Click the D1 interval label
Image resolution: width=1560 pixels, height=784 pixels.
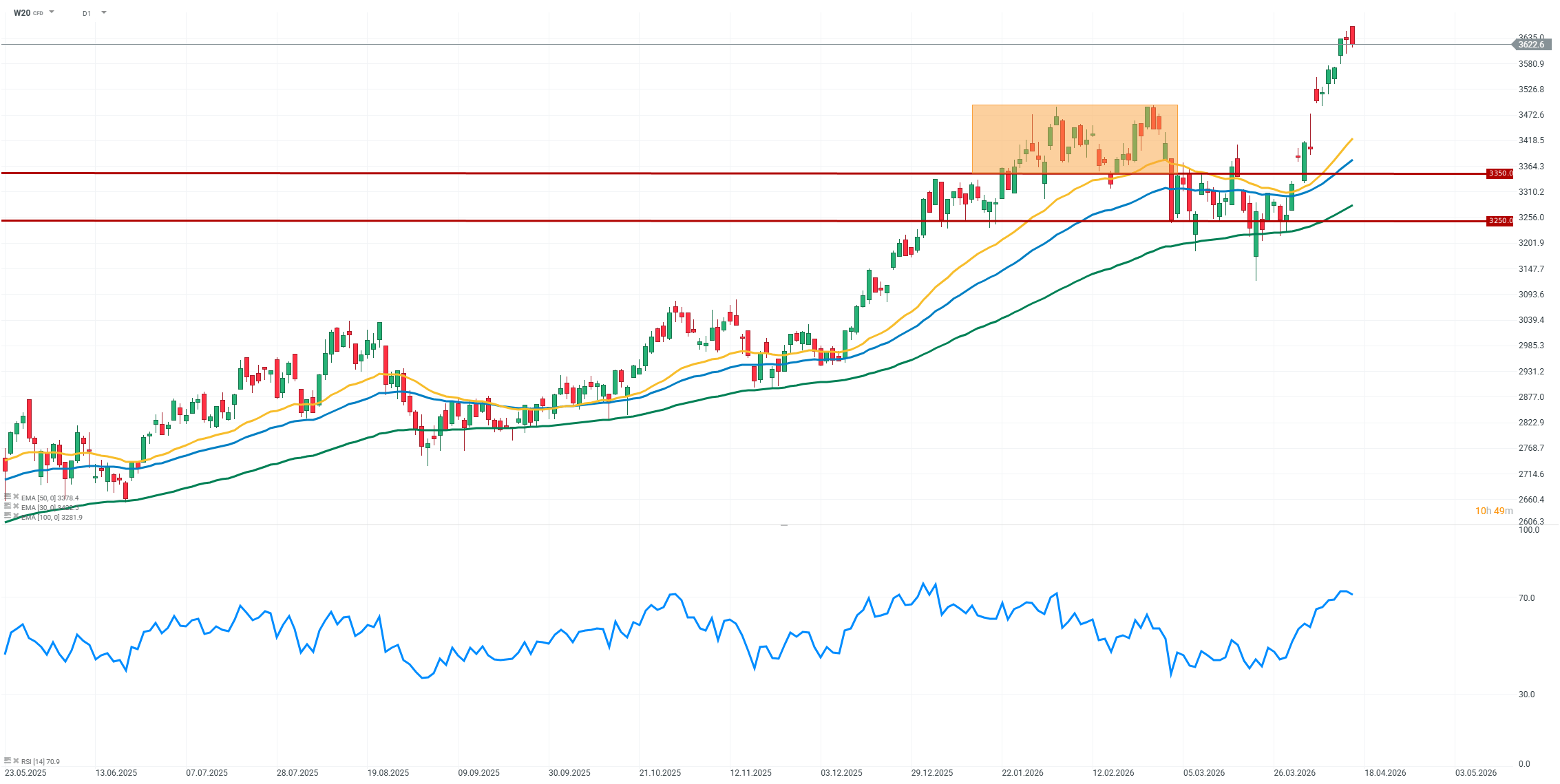click(x=87, y=13)
